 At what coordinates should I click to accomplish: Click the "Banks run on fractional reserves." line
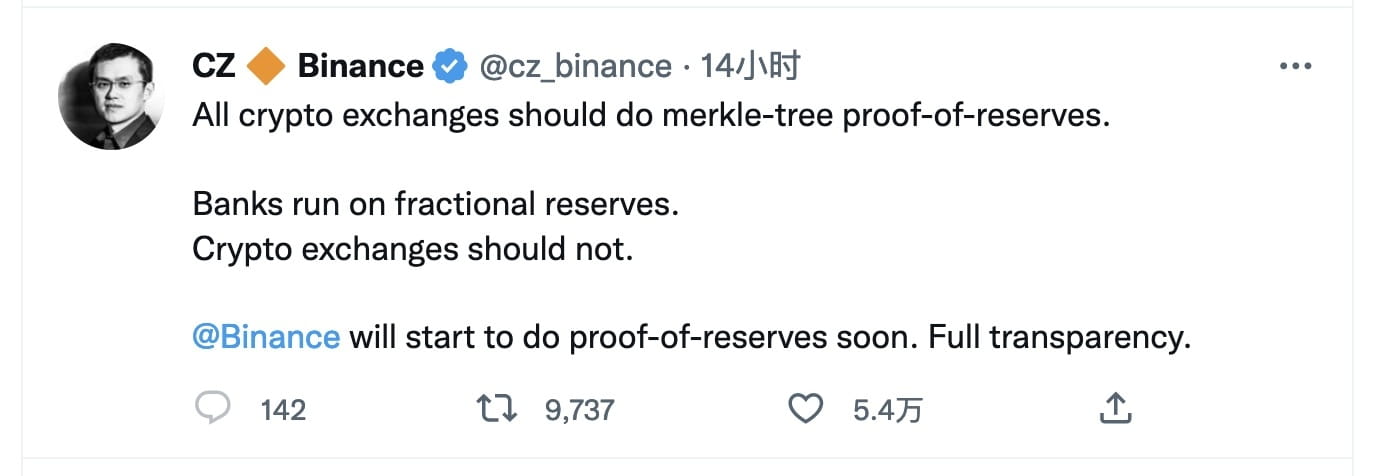point(436,204)
